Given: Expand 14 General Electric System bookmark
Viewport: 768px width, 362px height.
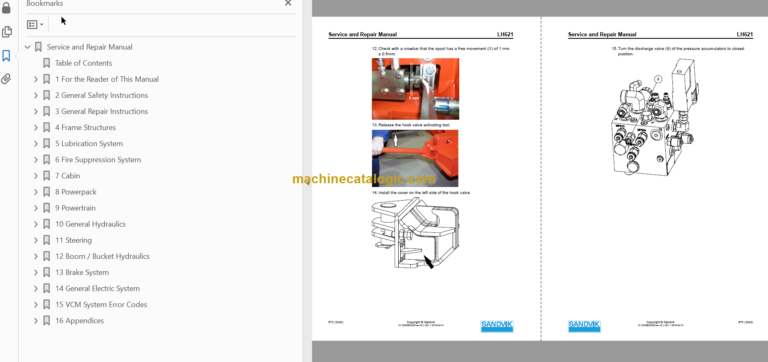Looking at the screenshot, I should click(x=36, y=289).
